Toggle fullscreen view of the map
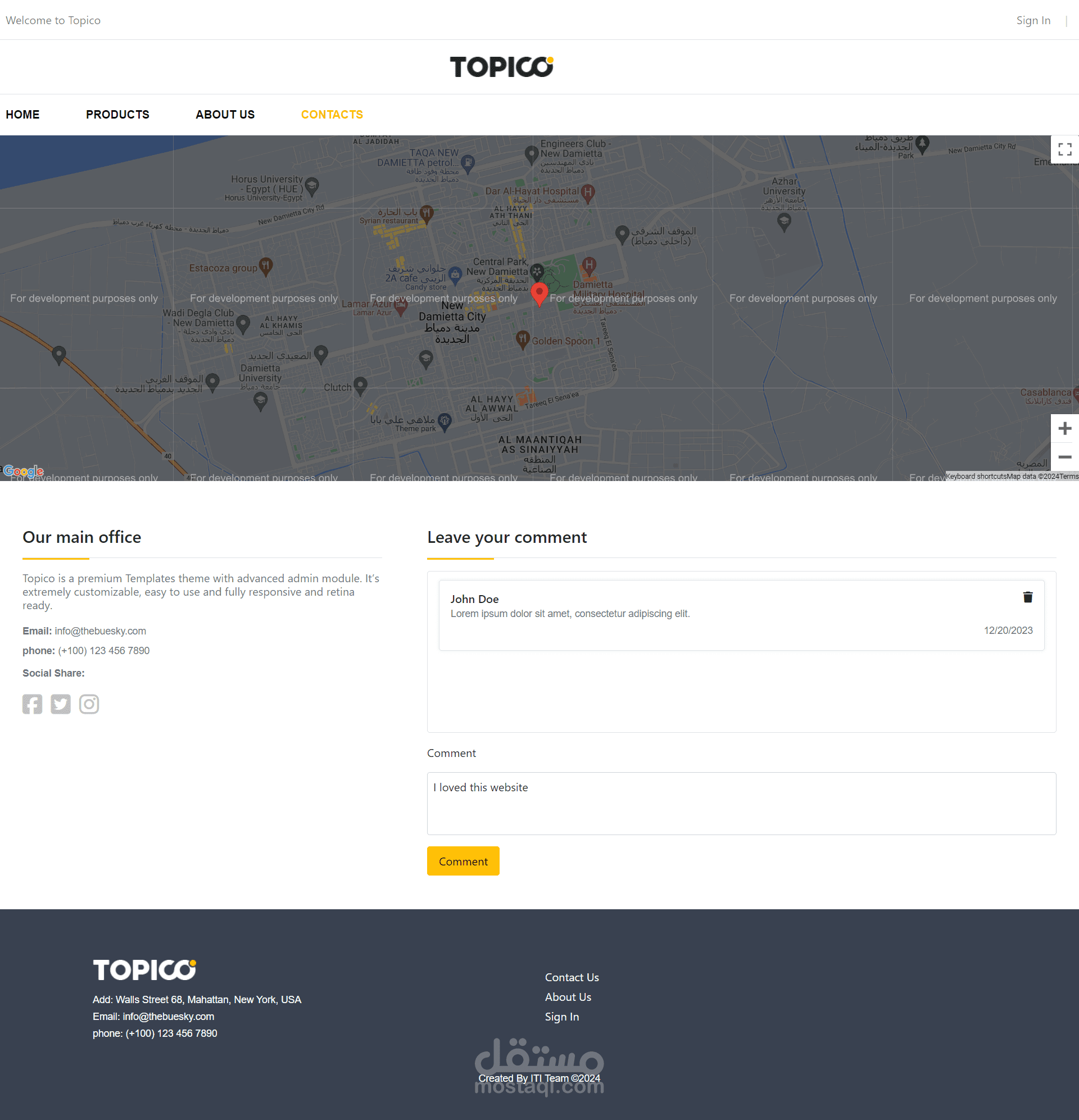Screen dimensions: 1079x1120 click(1064, 149)
